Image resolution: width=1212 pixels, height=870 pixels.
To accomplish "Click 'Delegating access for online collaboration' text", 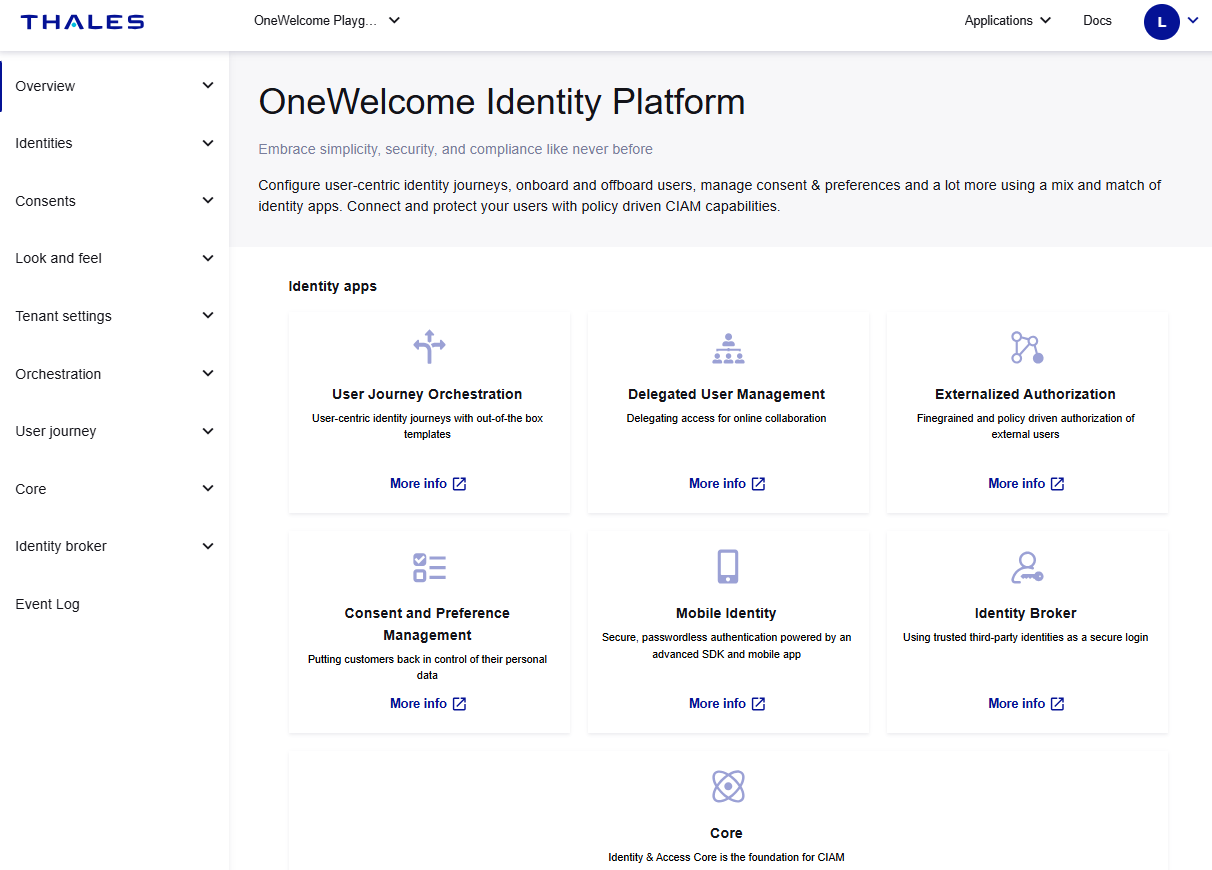I will [x=727, y=418].
